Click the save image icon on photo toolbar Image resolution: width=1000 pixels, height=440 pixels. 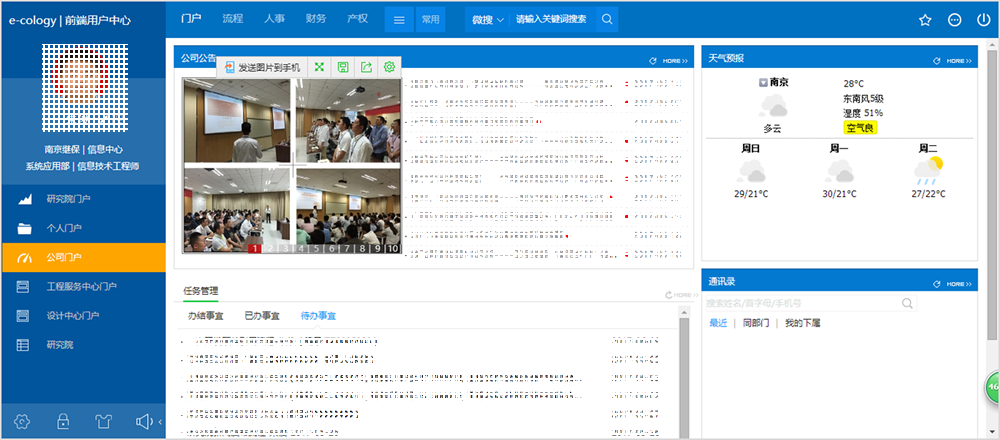(343, 67)
